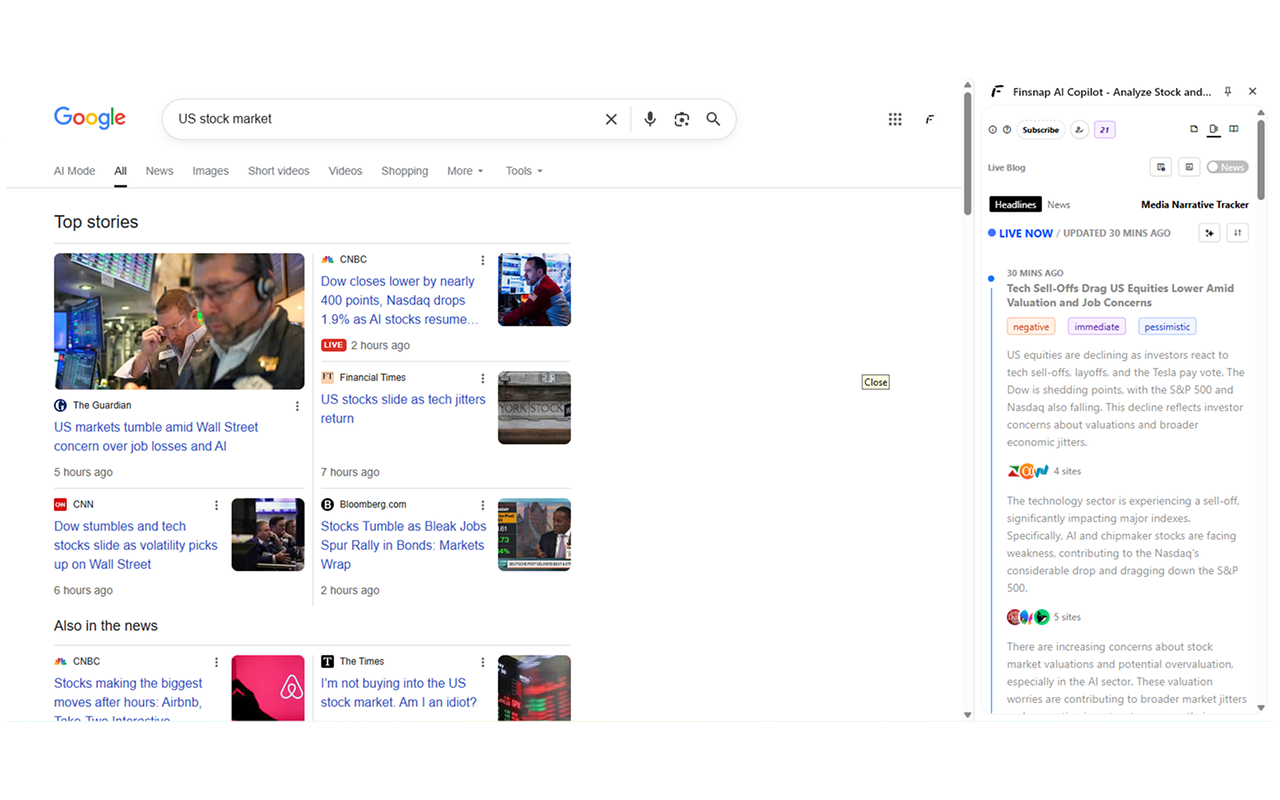Open the CNN story thumbnail
Screen dimensions: 1280x800
point(268,535)
